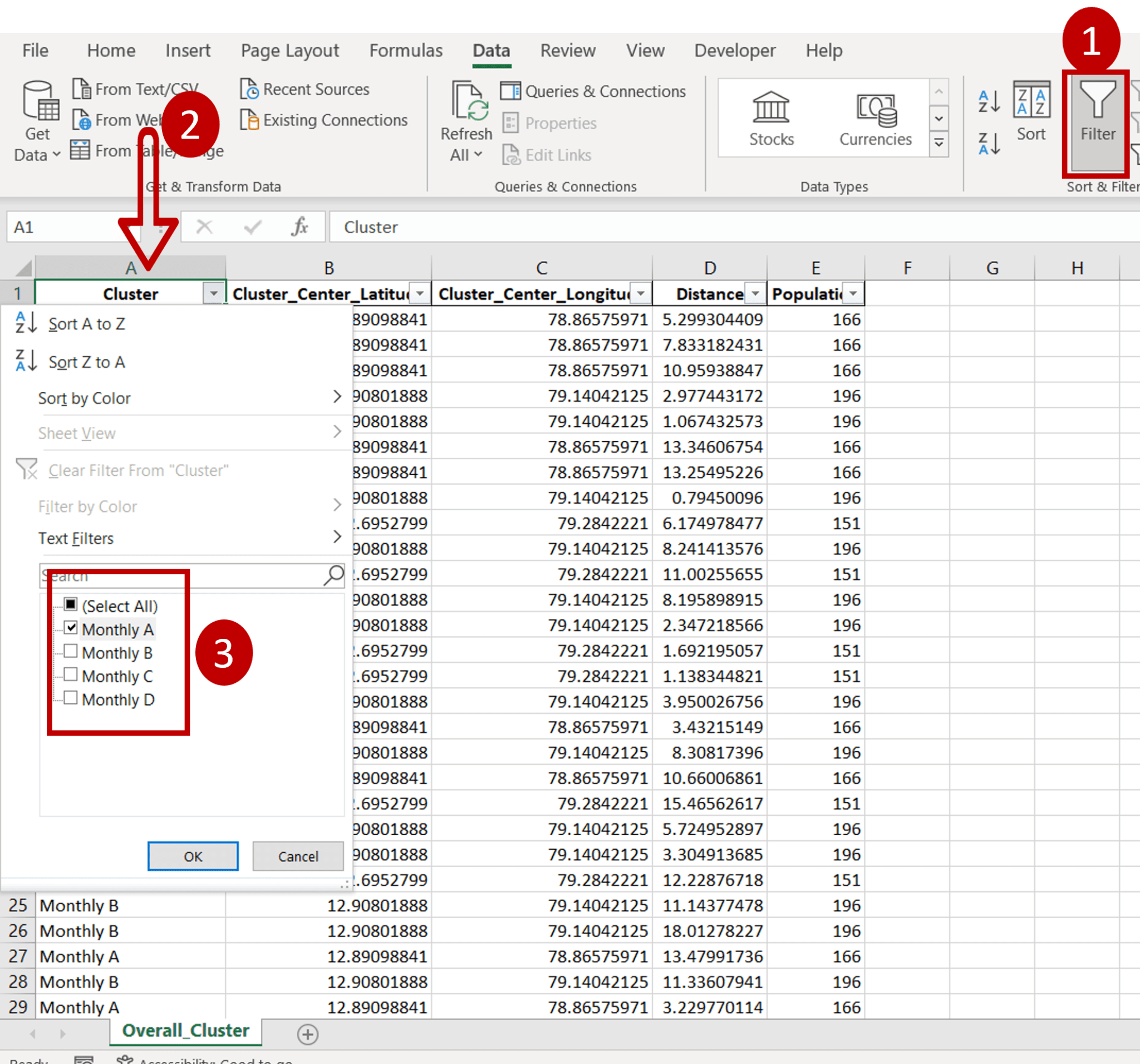Switch to the Review ribbon tab
Viewport: 1140px width, 1064px height.
567,51
